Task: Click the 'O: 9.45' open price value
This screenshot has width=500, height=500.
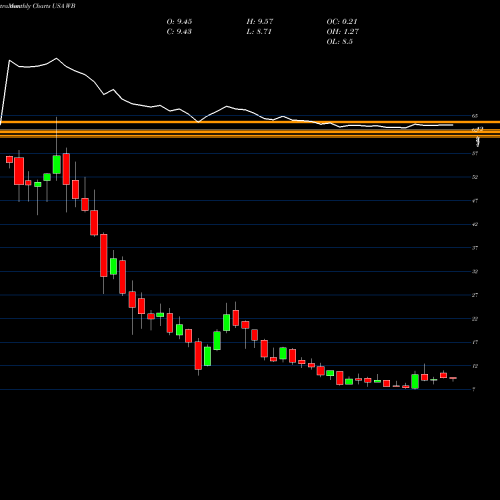Action: tap(179, 22)
